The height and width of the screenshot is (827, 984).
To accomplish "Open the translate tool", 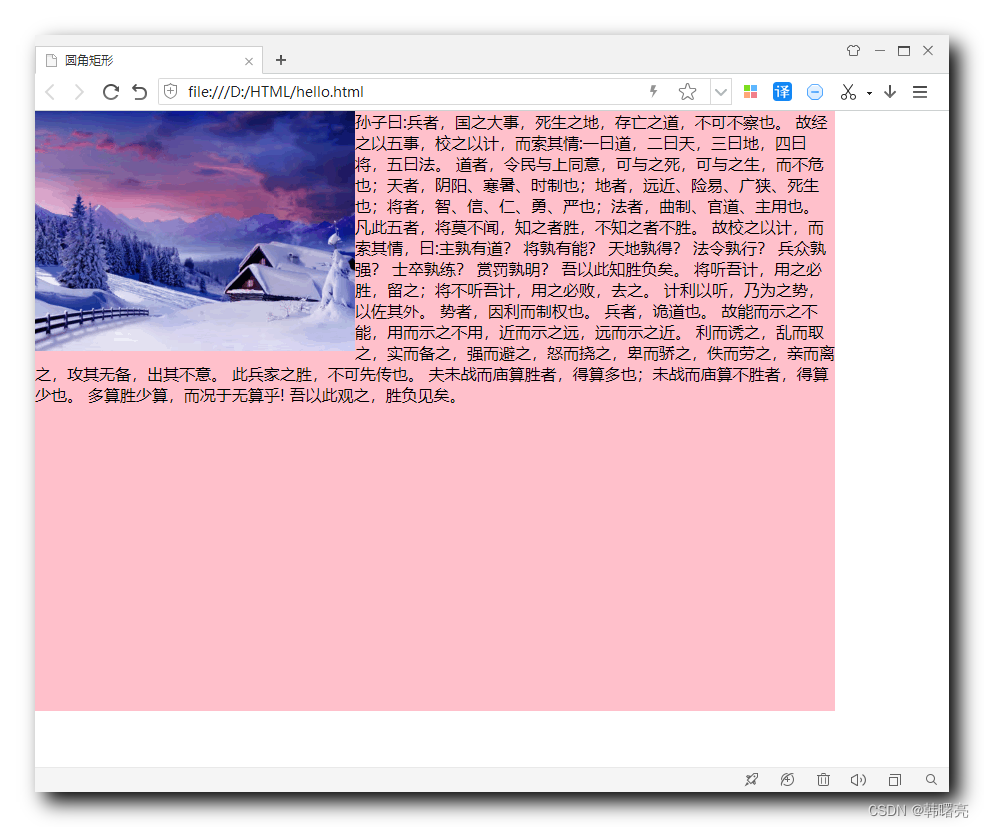I will tap(782, 91).
